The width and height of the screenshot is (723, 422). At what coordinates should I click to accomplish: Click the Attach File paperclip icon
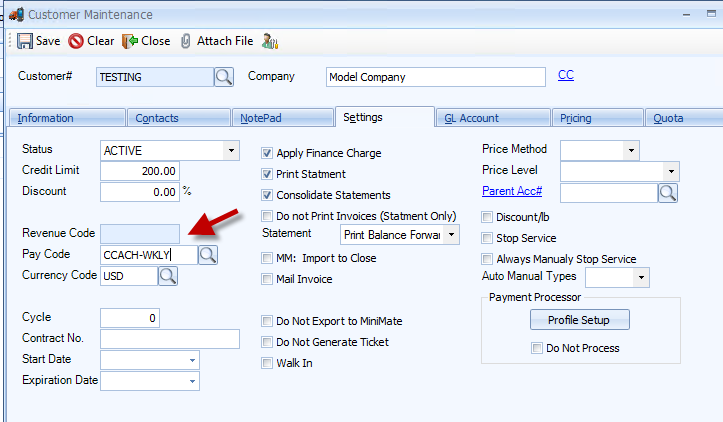click(185, 41)
